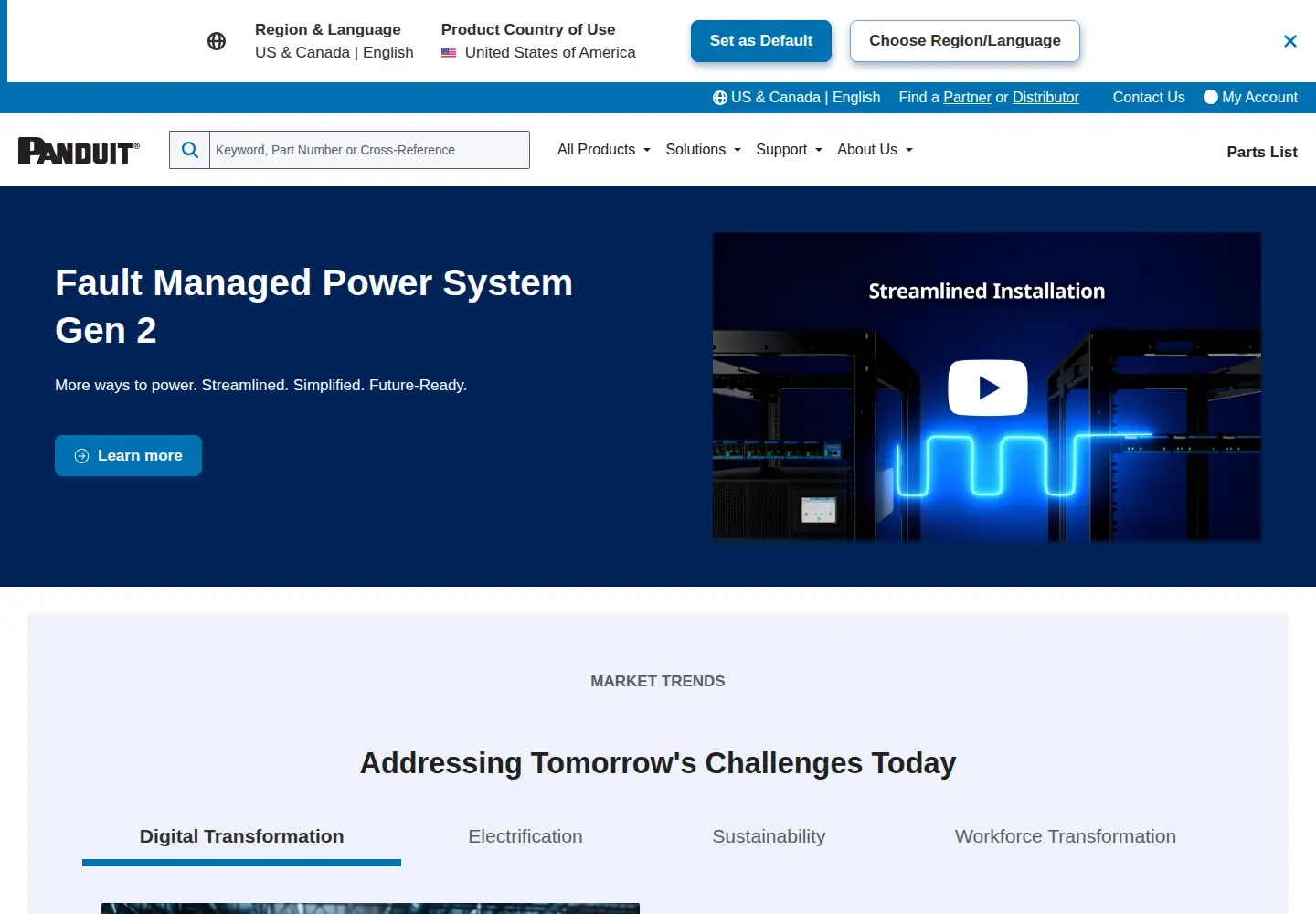The width and height of the screenshot is (1316, 914).
Task: Open the All Products dropdown
Action: click(604, 150)
